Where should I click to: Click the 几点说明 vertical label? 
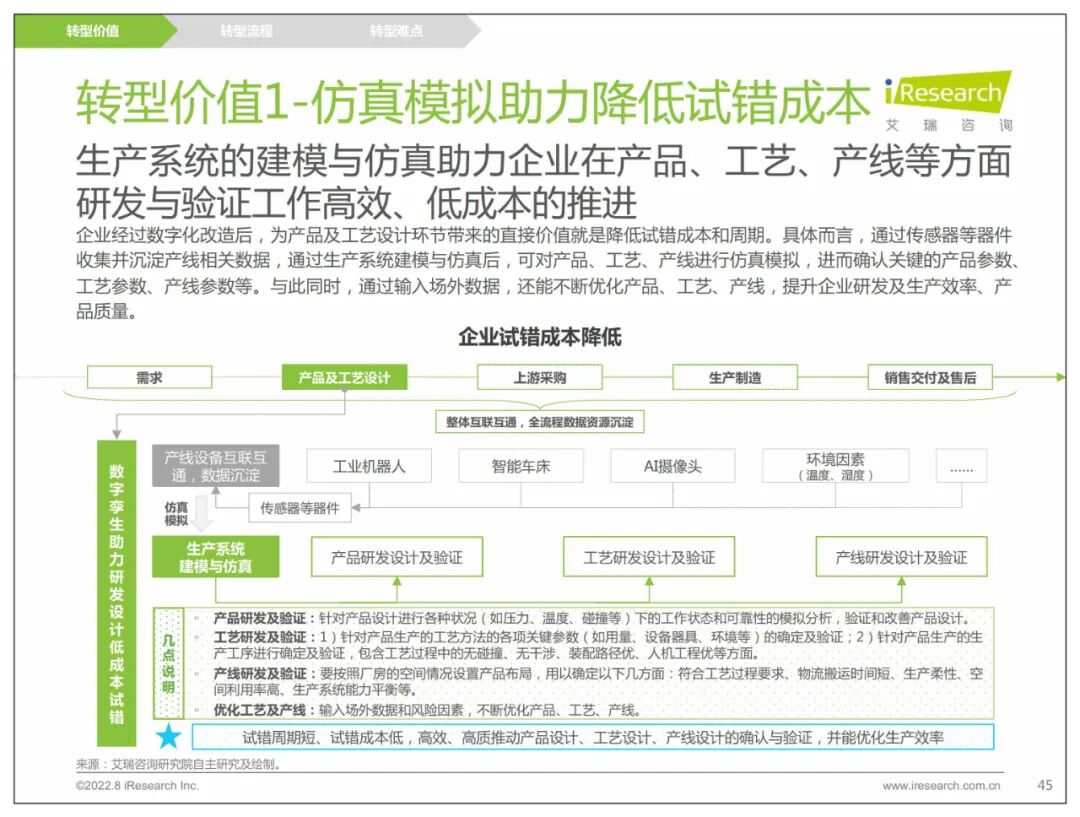click(x=169, y=663)
